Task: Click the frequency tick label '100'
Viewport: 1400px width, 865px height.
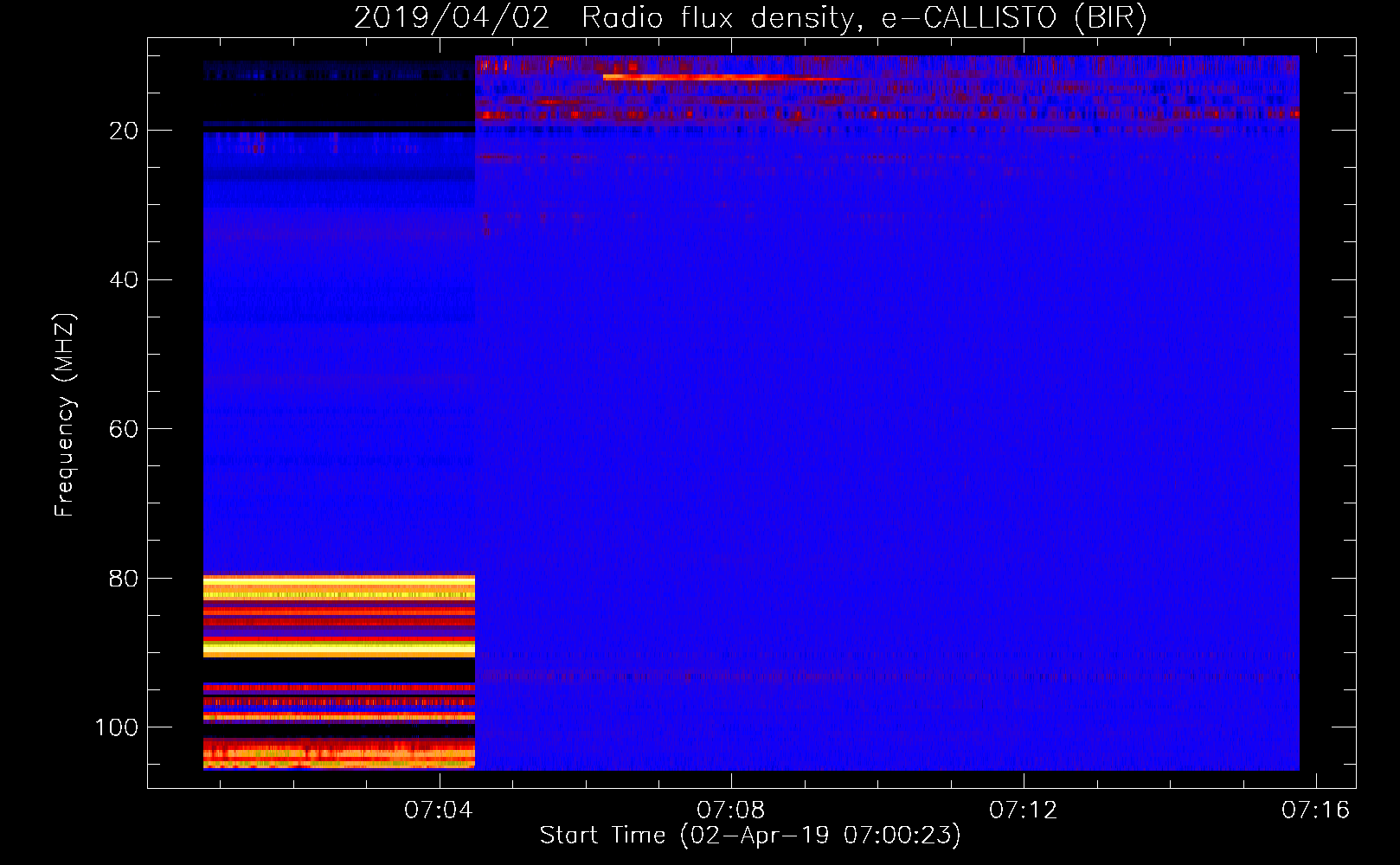Action: (116, 727)
